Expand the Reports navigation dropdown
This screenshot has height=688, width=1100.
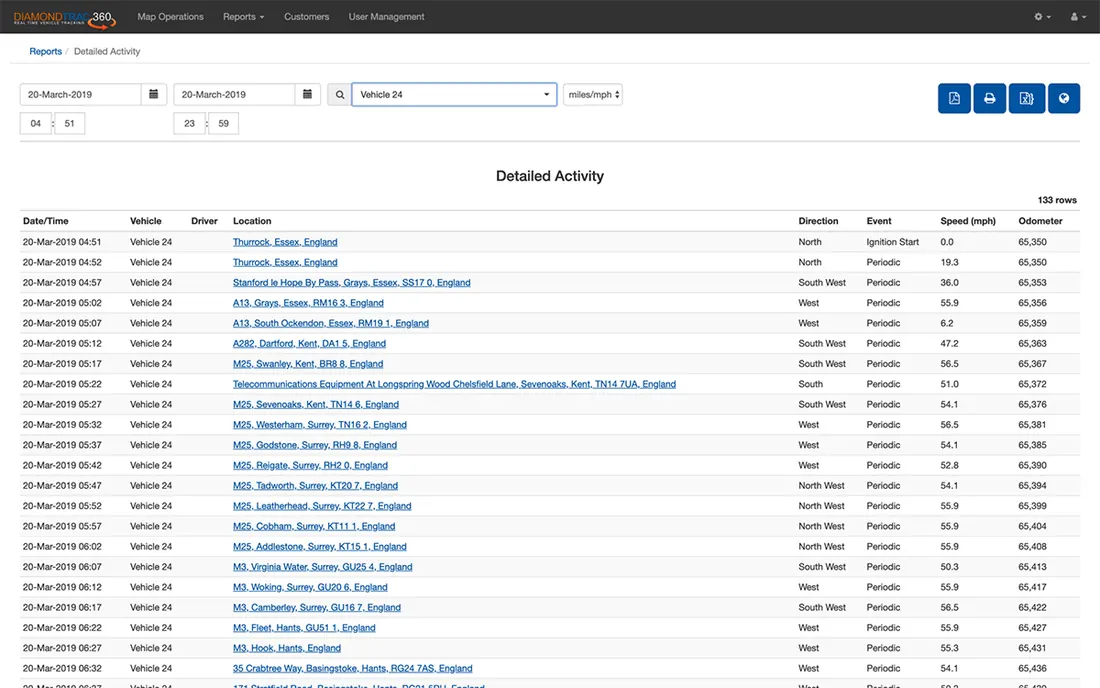click(x=243, y=17)
